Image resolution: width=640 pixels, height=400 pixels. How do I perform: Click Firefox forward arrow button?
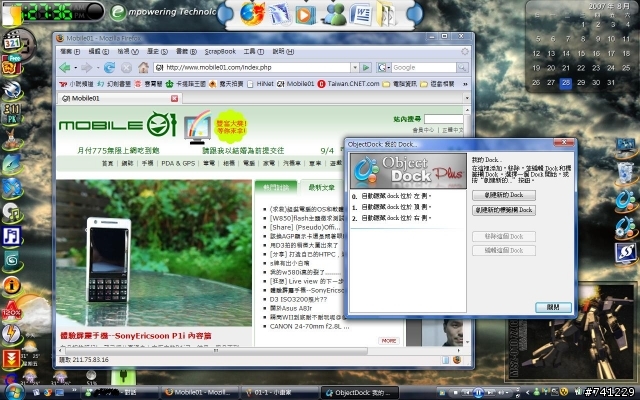pyautogui.click(x=87, y=67)
